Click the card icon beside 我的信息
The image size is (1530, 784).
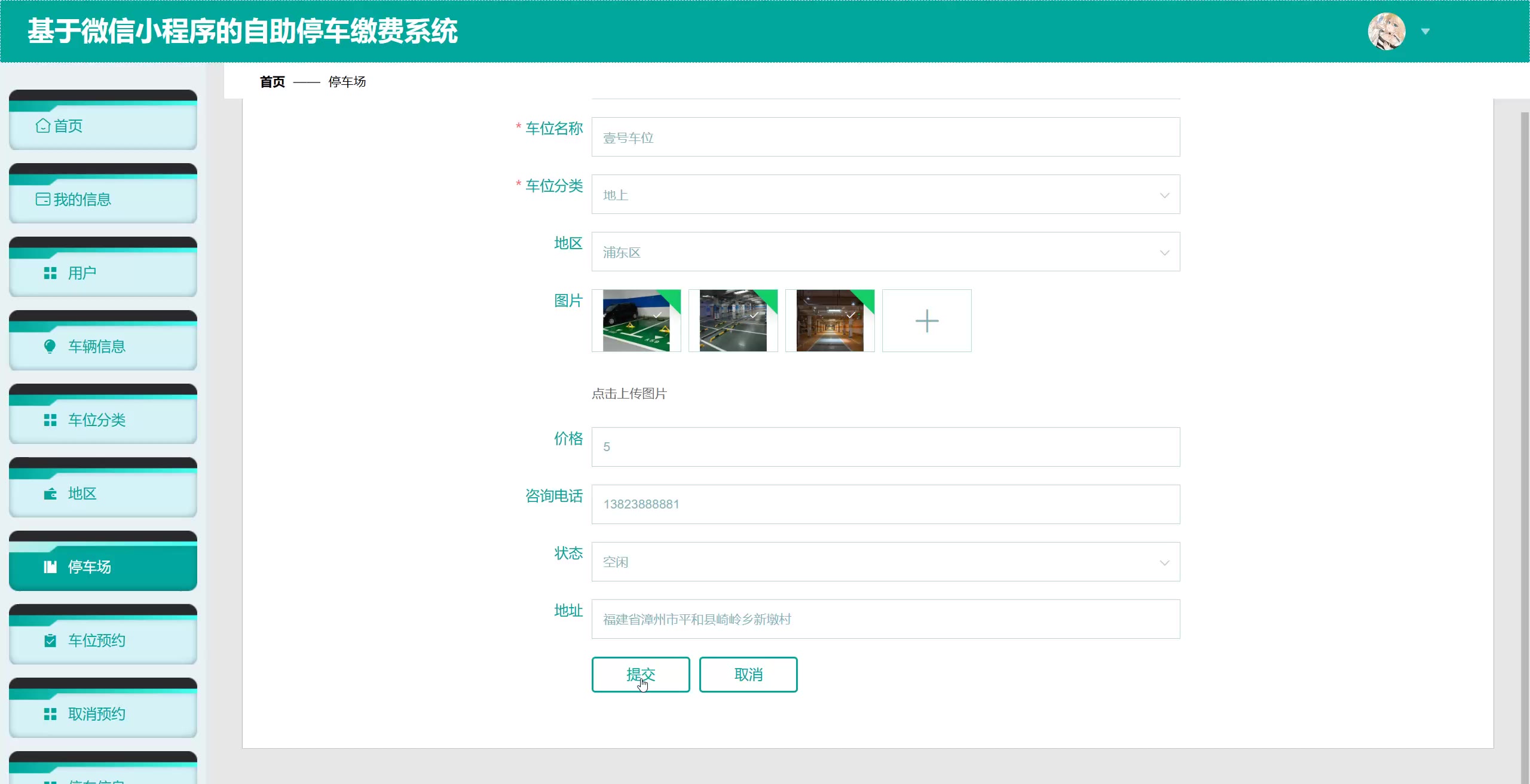click(x=43, y=199)
